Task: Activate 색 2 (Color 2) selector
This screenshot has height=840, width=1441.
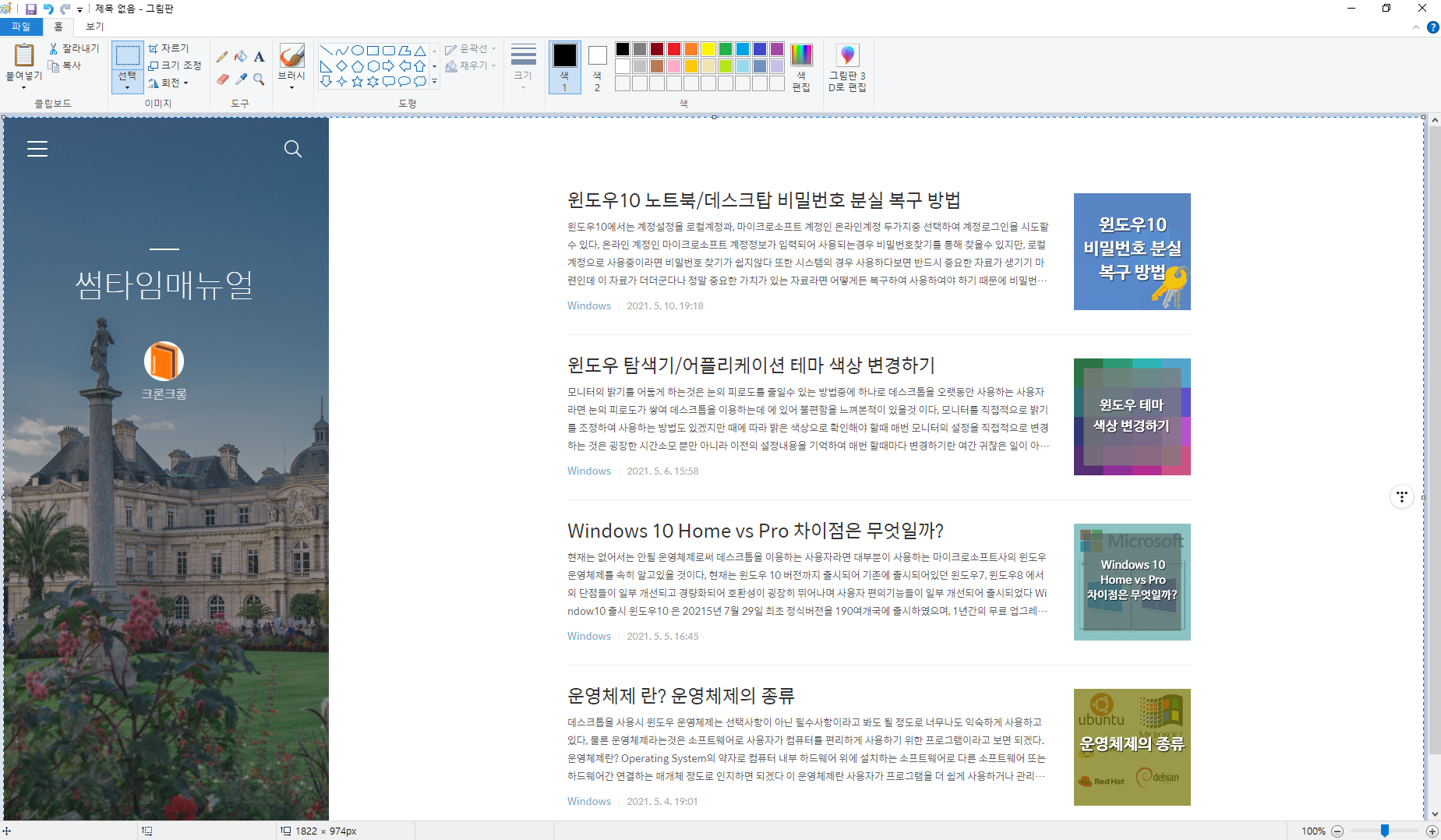Action: pyautogui.click(x=597, y=68)
